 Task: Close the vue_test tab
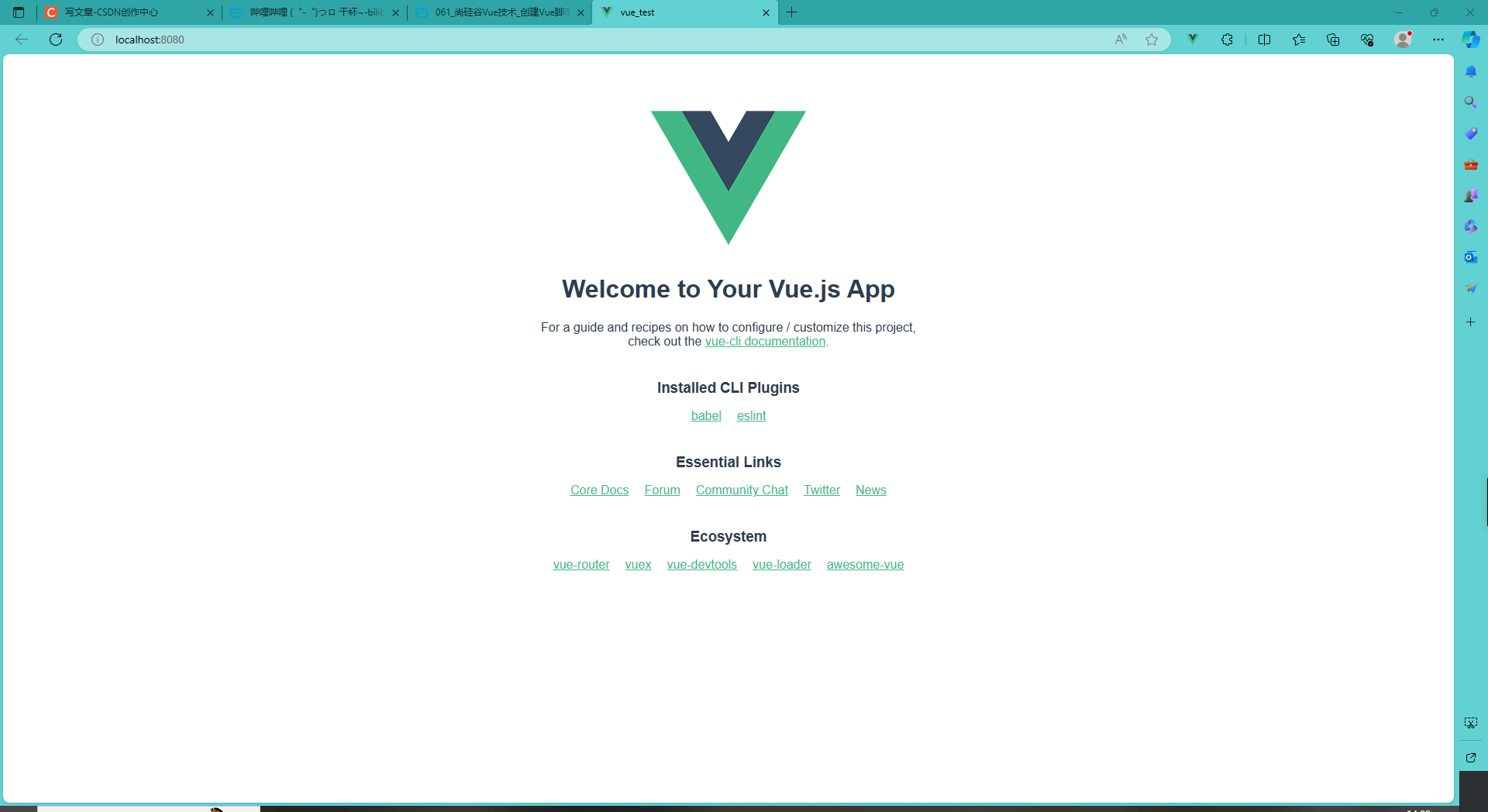tap(766, 12)
